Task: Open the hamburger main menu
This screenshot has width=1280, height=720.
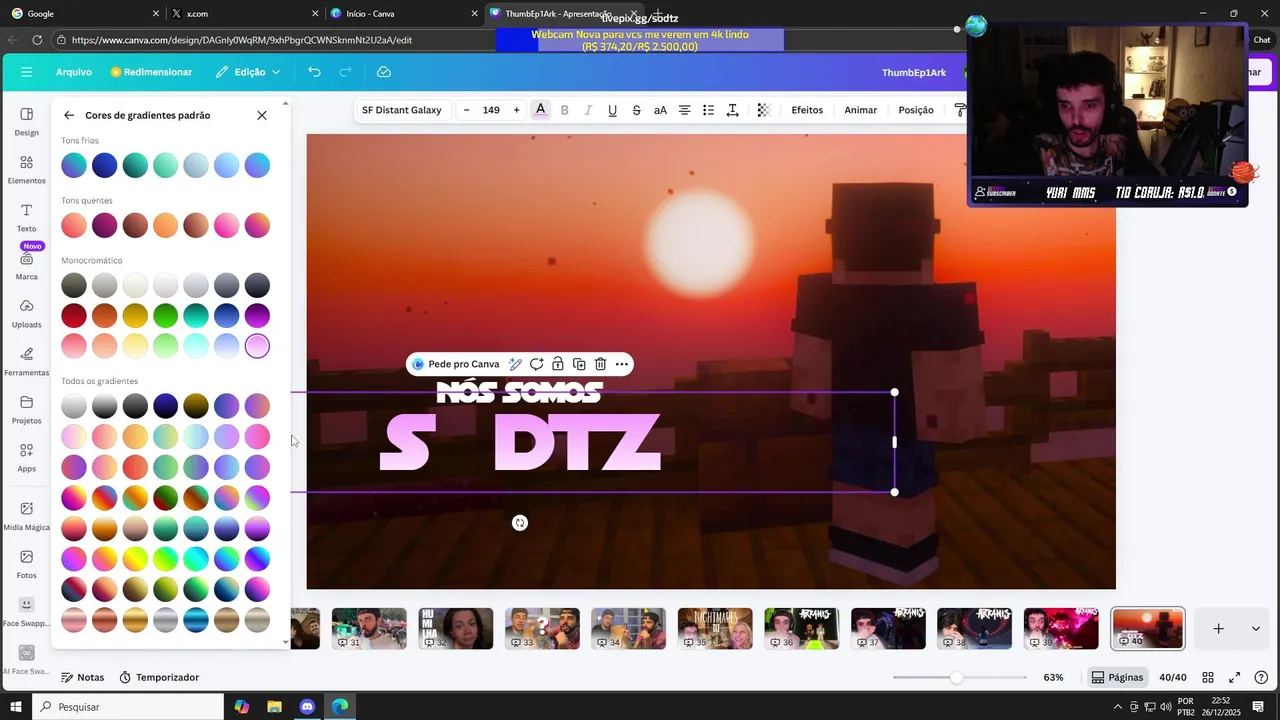Action: coord(26,72)
